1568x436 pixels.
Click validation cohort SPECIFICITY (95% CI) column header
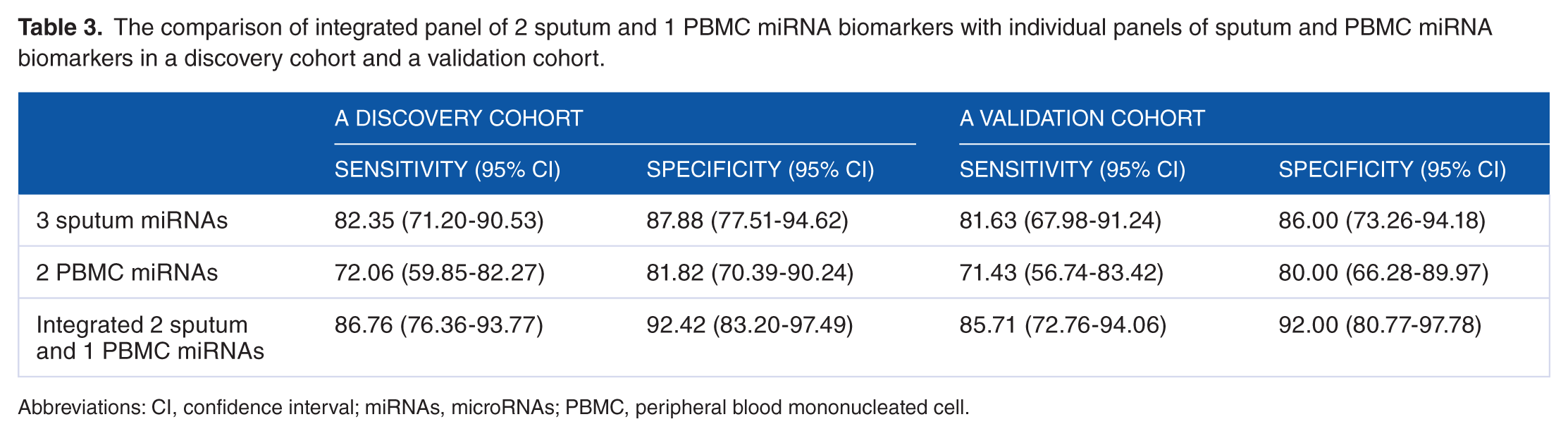[x=1393, y=169]
